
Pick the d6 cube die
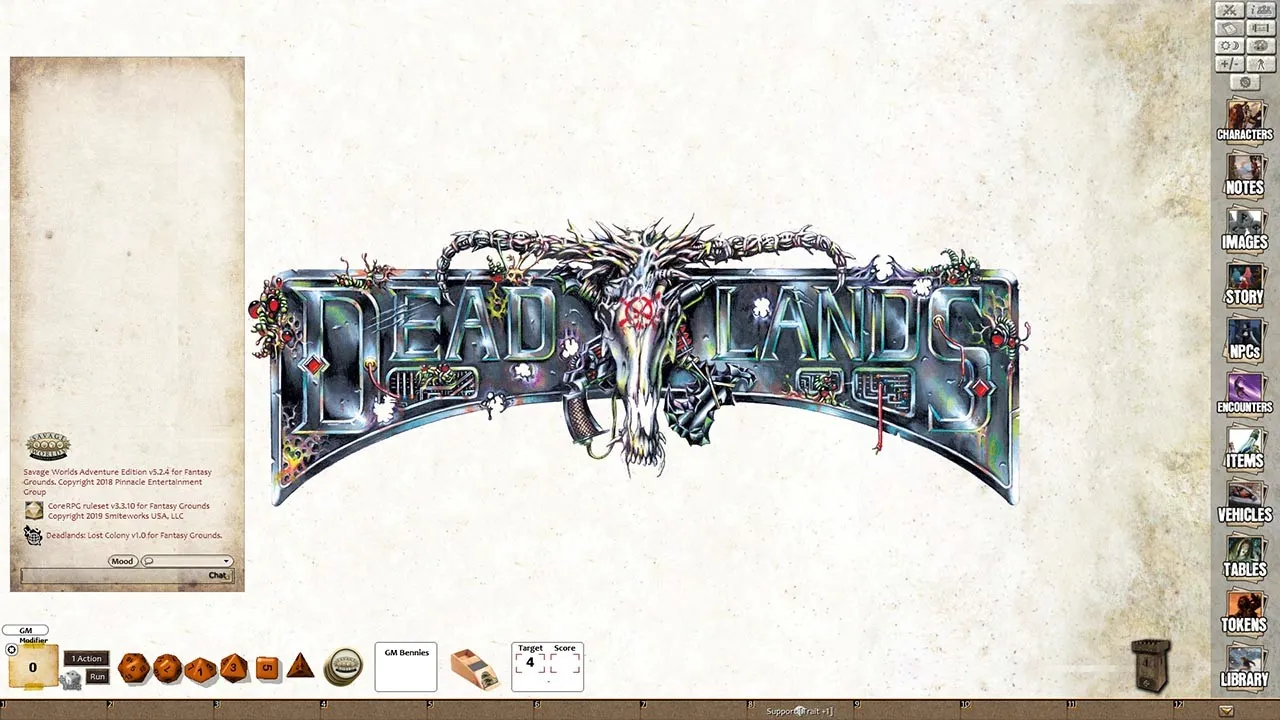(x=267, y=668)
